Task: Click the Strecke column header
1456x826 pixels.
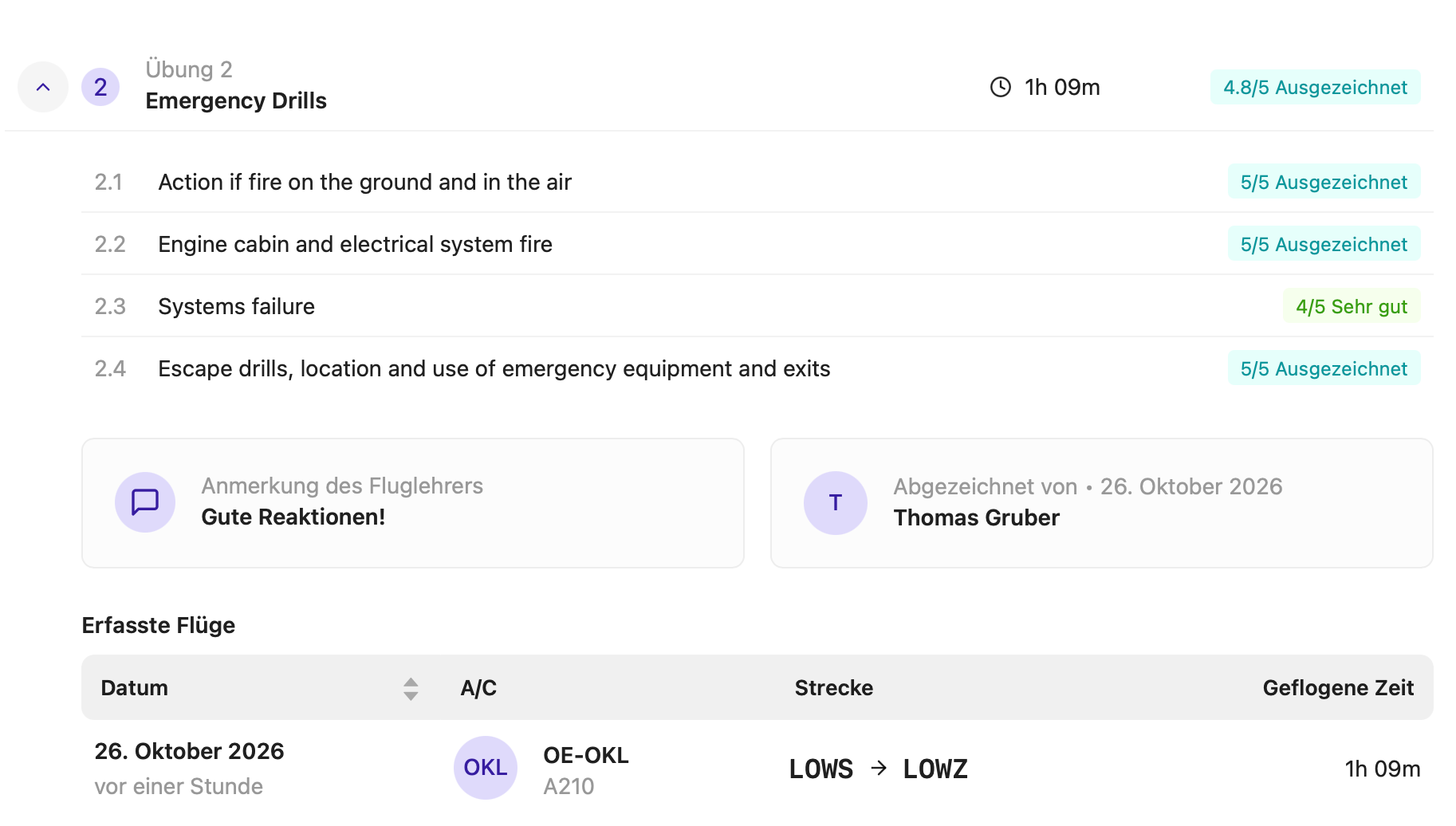Action: [833, 687]
